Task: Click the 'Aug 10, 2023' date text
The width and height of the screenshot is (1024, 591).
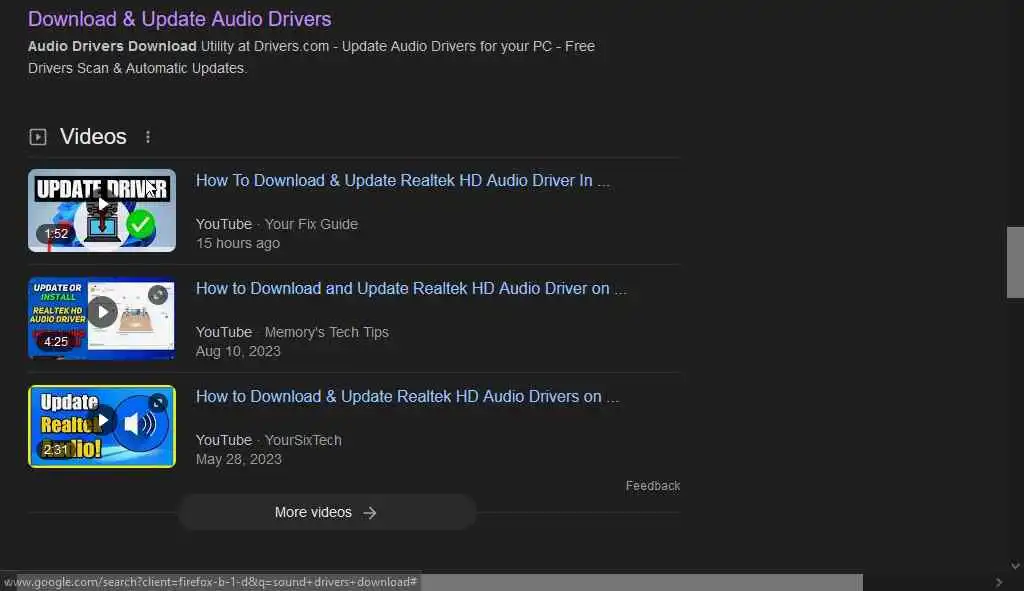Action: pyautogui.click(x=238, y=351)
